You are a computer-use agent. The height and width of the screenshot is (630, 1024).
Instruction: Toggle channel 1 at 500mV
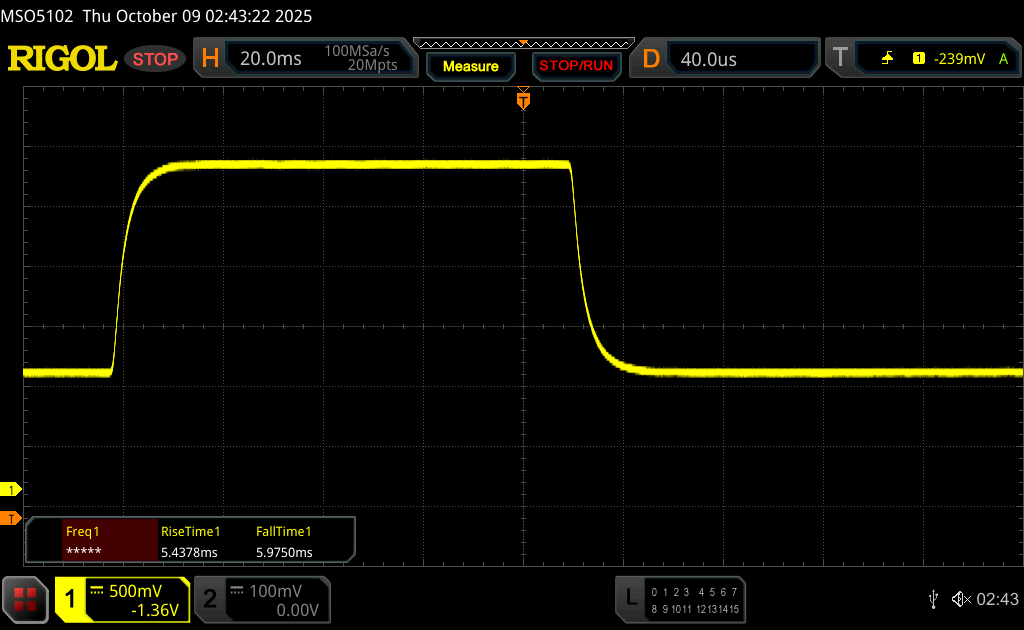pyautogui.click(x=122, y=599)
